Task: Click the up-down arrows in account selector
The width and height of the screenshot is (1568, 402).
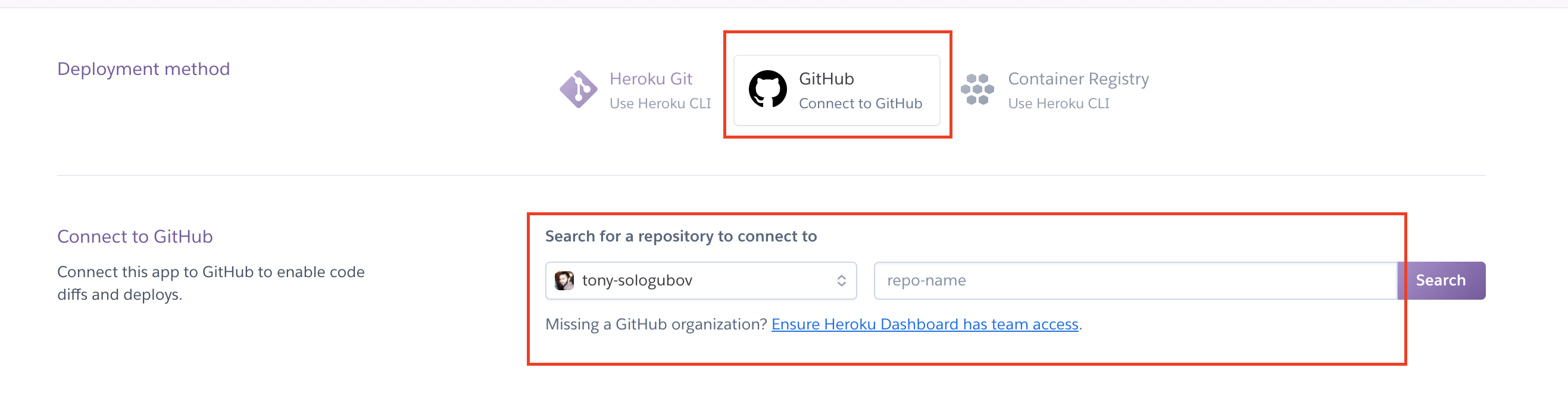Action: point(841,280)
